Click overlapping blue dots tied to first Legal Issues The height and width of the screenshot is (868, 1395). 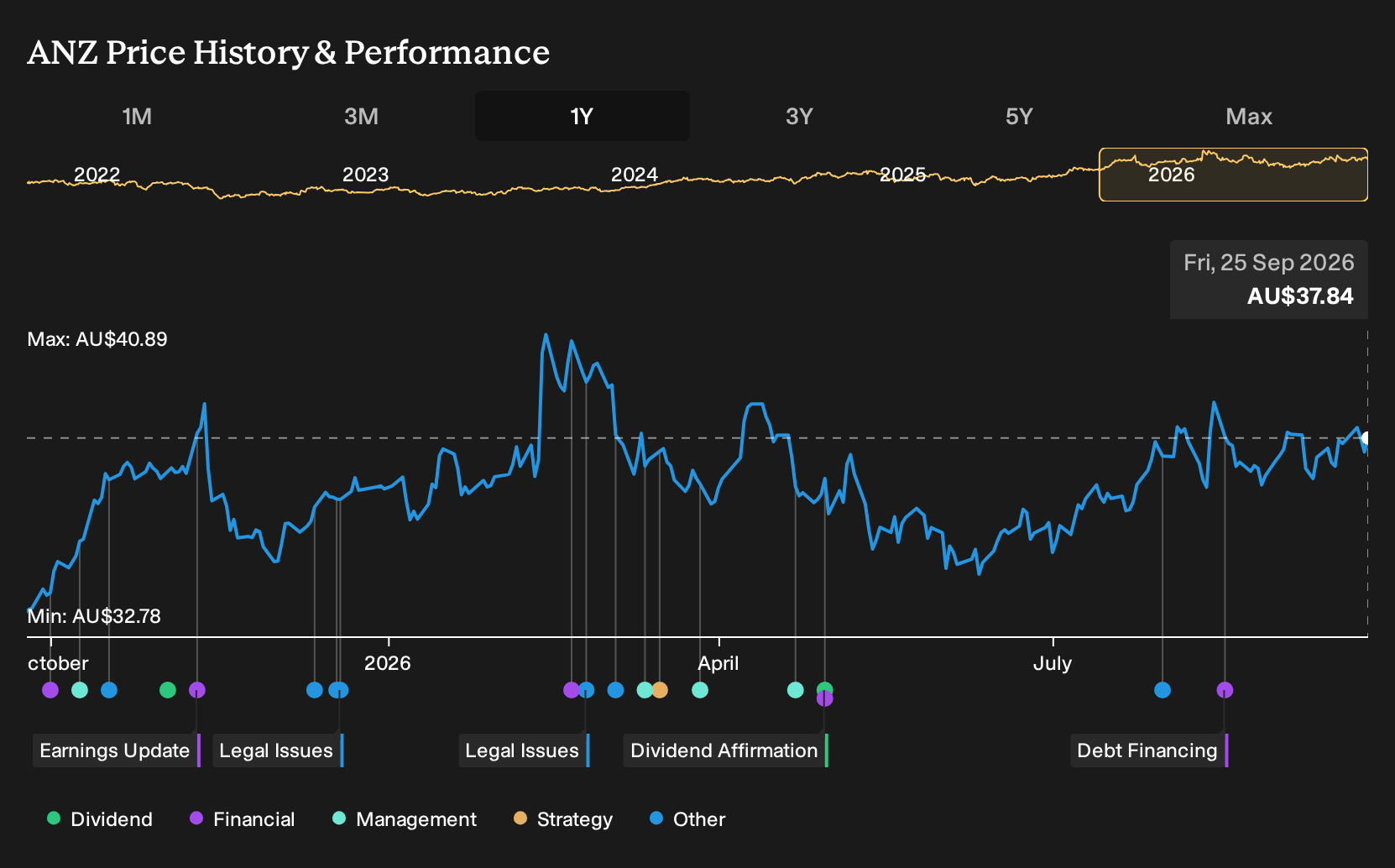point(338,690)
